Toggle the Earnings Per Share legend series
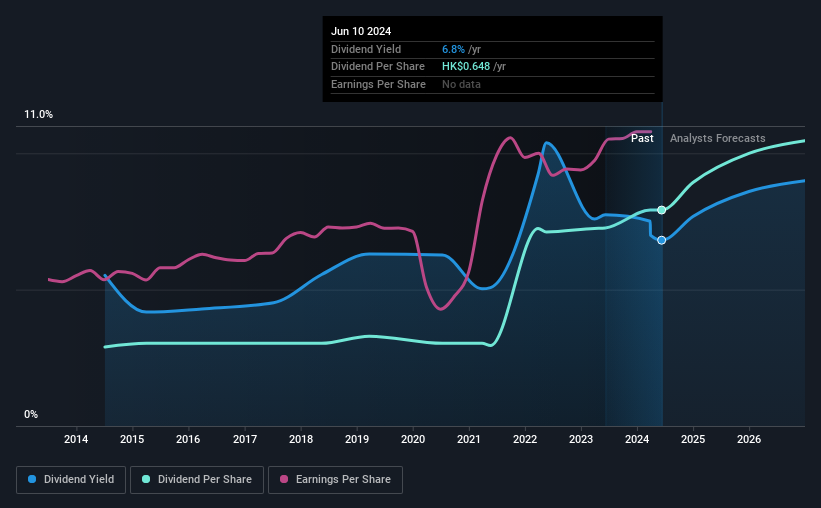 point(335,480)
